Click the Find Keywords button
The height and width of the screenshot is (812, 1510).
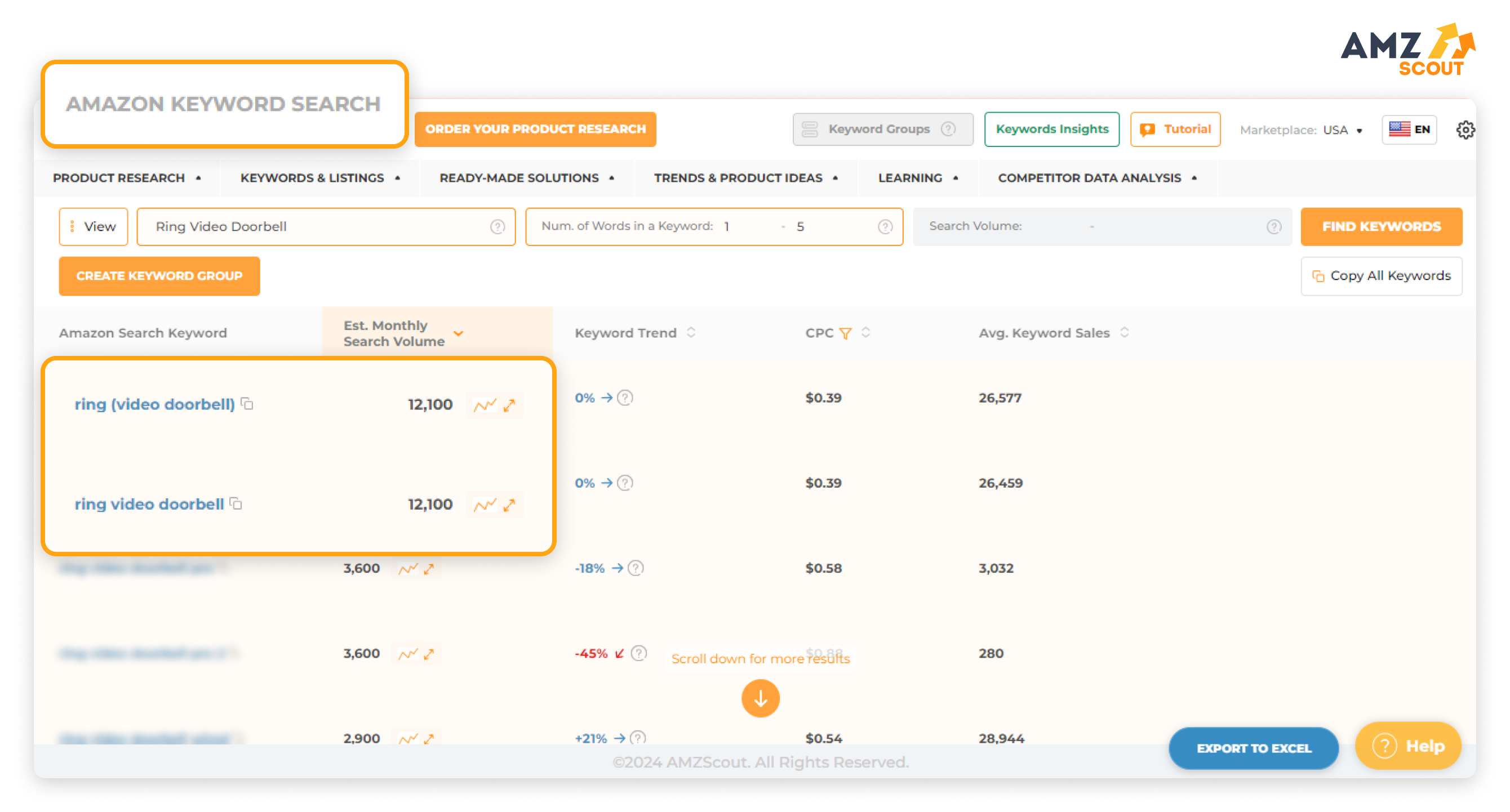click(1381, 226)
